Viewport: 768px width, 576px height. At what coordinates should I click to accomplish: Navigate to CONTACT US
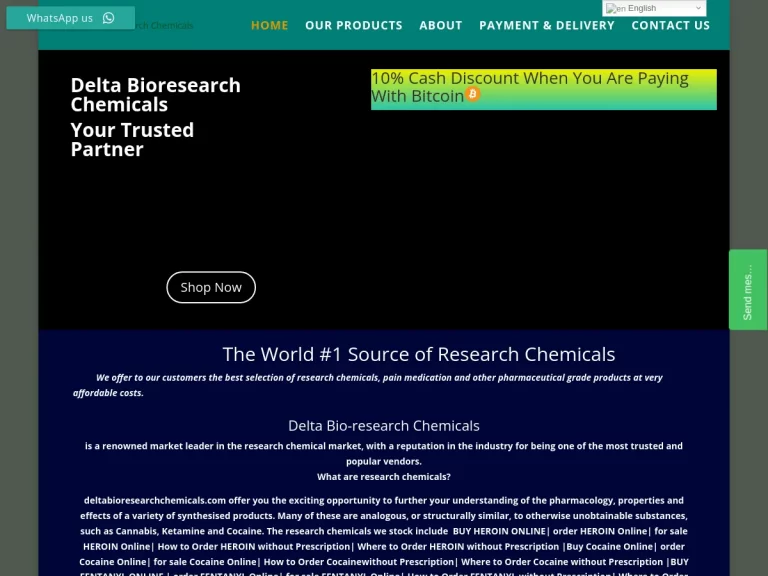click(x=671, y=25)
